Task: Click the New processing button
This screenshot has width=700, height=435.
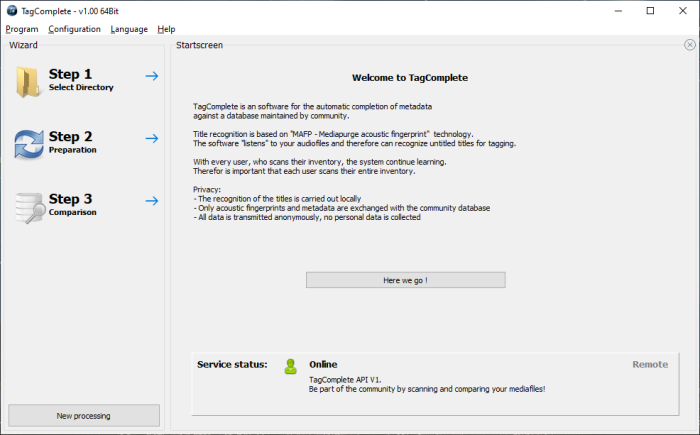Action: [84, 416]
